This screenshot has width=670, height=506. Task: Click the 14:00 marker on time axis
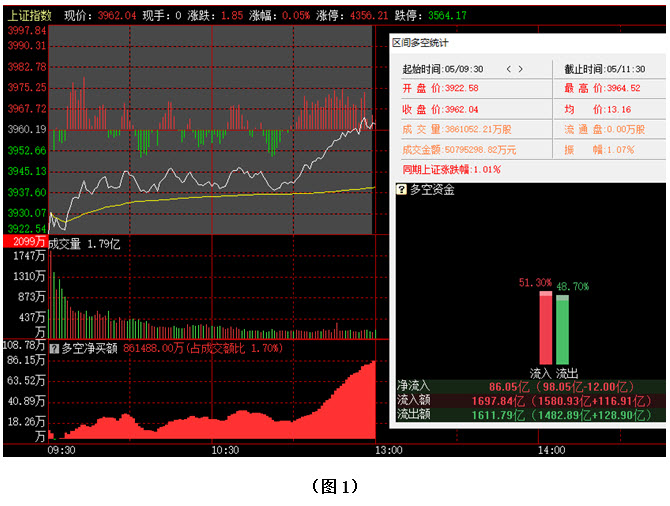(x=551, y=451)
